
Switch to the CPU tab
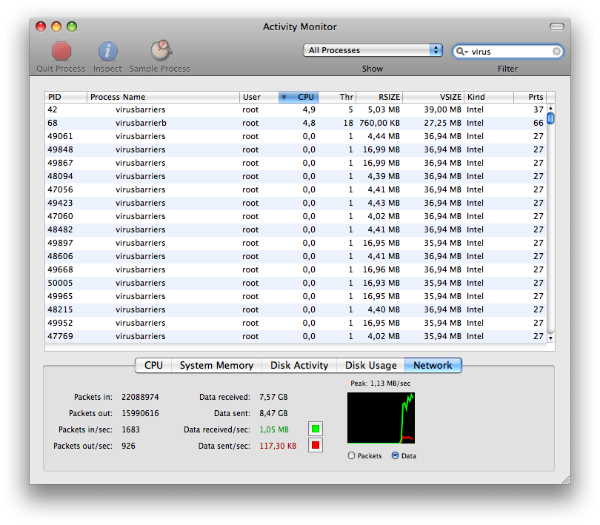(153, 365)
